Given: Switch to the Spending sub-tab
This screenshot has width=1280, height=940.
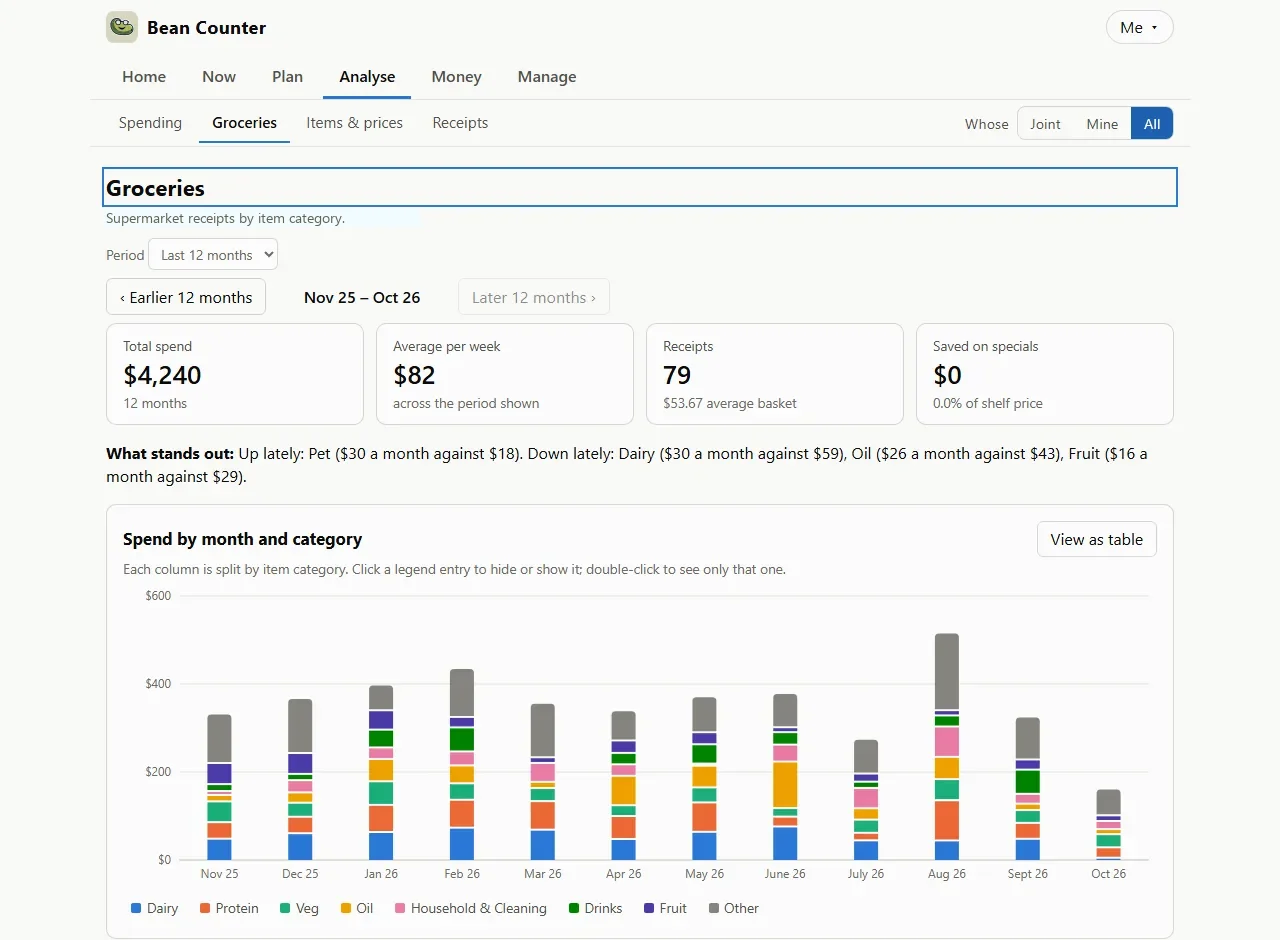Looking at the screenshot, I should point(150,123).
